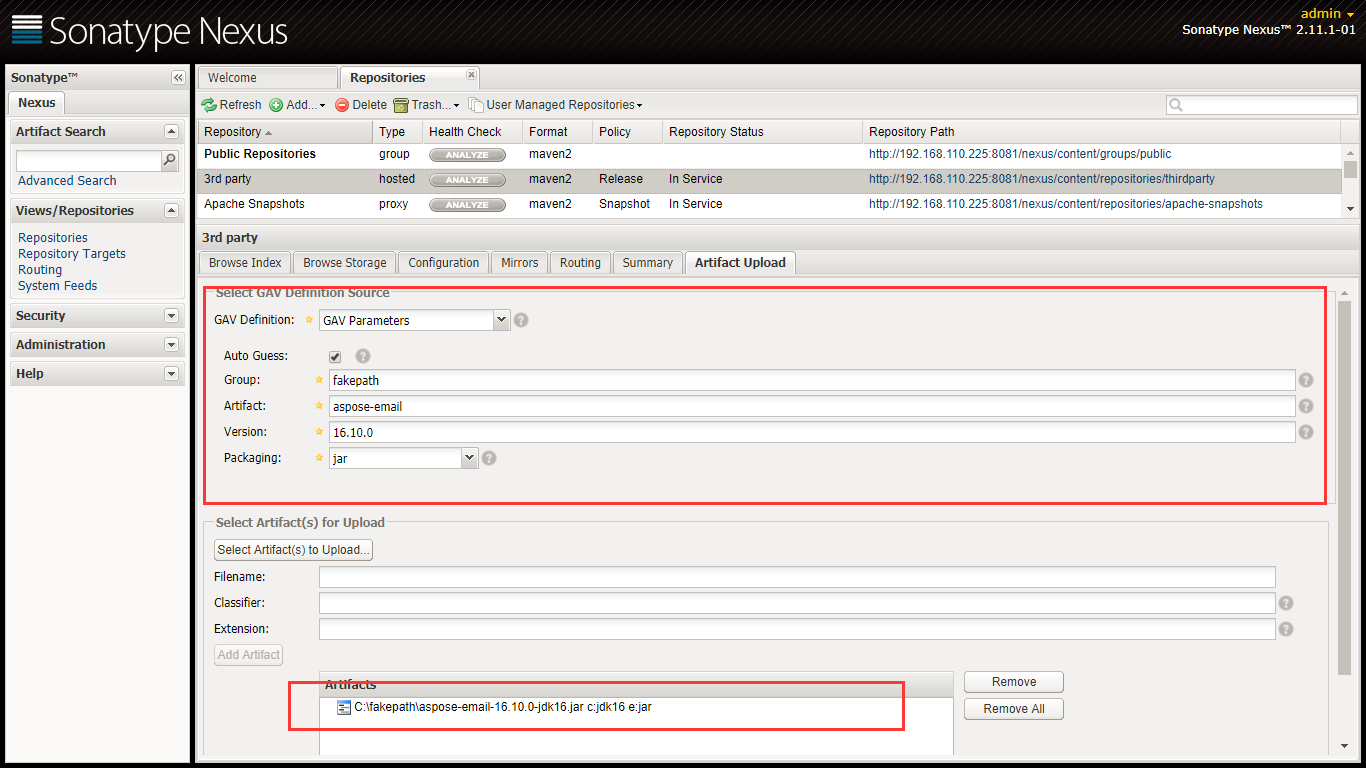Click help icon for Artifact field
This screenshot has width=1366, height=768.
pos(1305,406)
